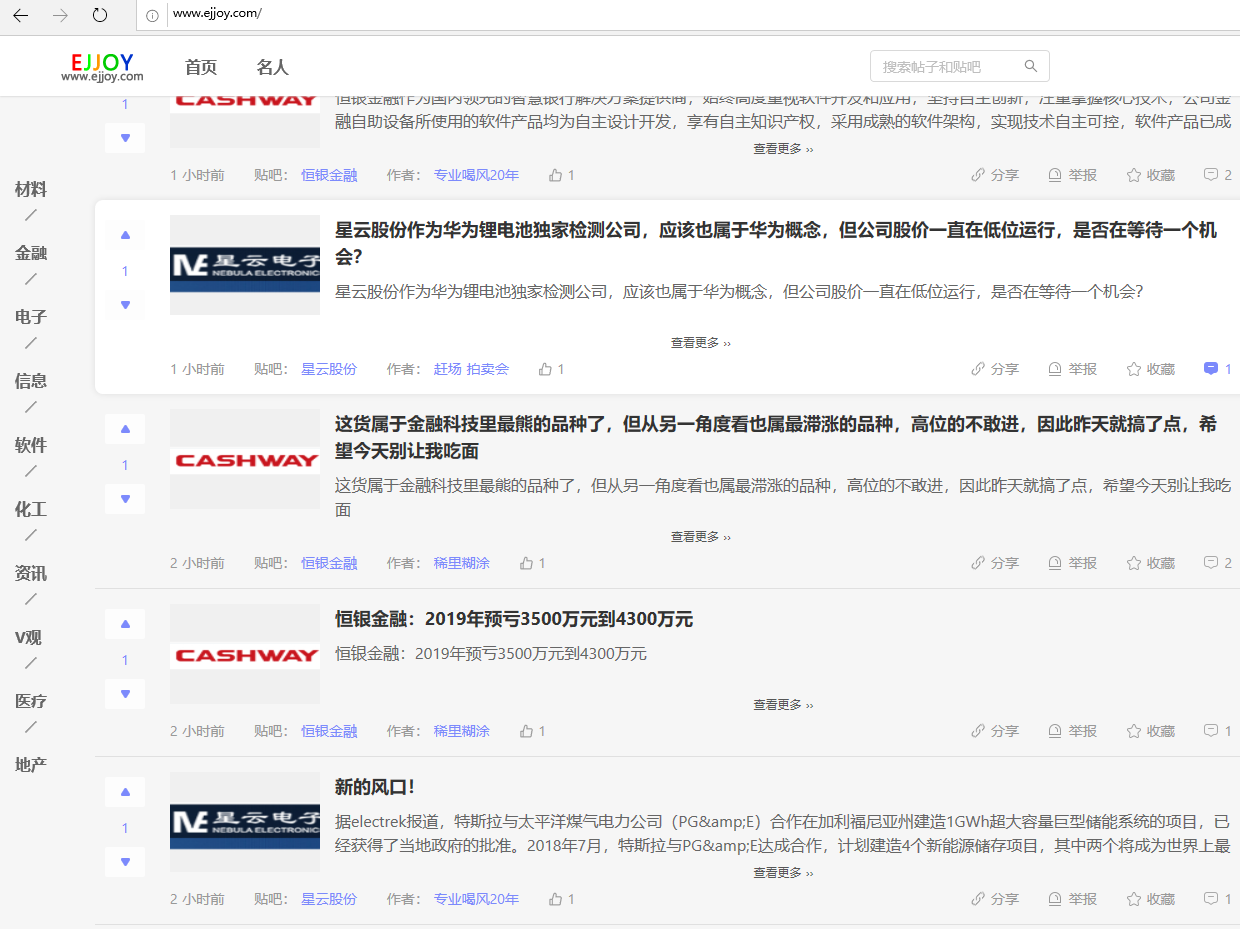Image resolution: width=1240 pixels, height=929 pixels.
Task: Favorite the 这货属于金融科技 post with 收藏
Action: [x=1150, y=563]
